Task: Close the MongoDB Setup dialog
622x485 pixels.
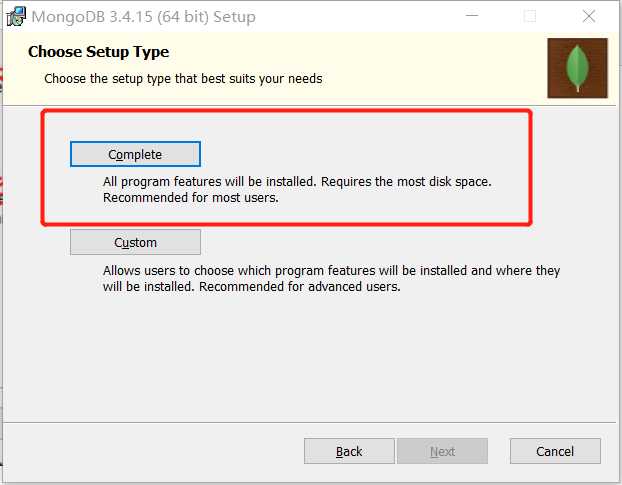Action: (x=589, y=17)
